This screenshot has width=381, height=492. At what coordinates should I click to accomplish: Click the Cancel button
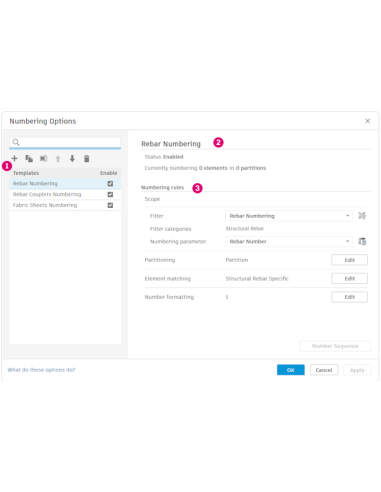click(324, 370)
